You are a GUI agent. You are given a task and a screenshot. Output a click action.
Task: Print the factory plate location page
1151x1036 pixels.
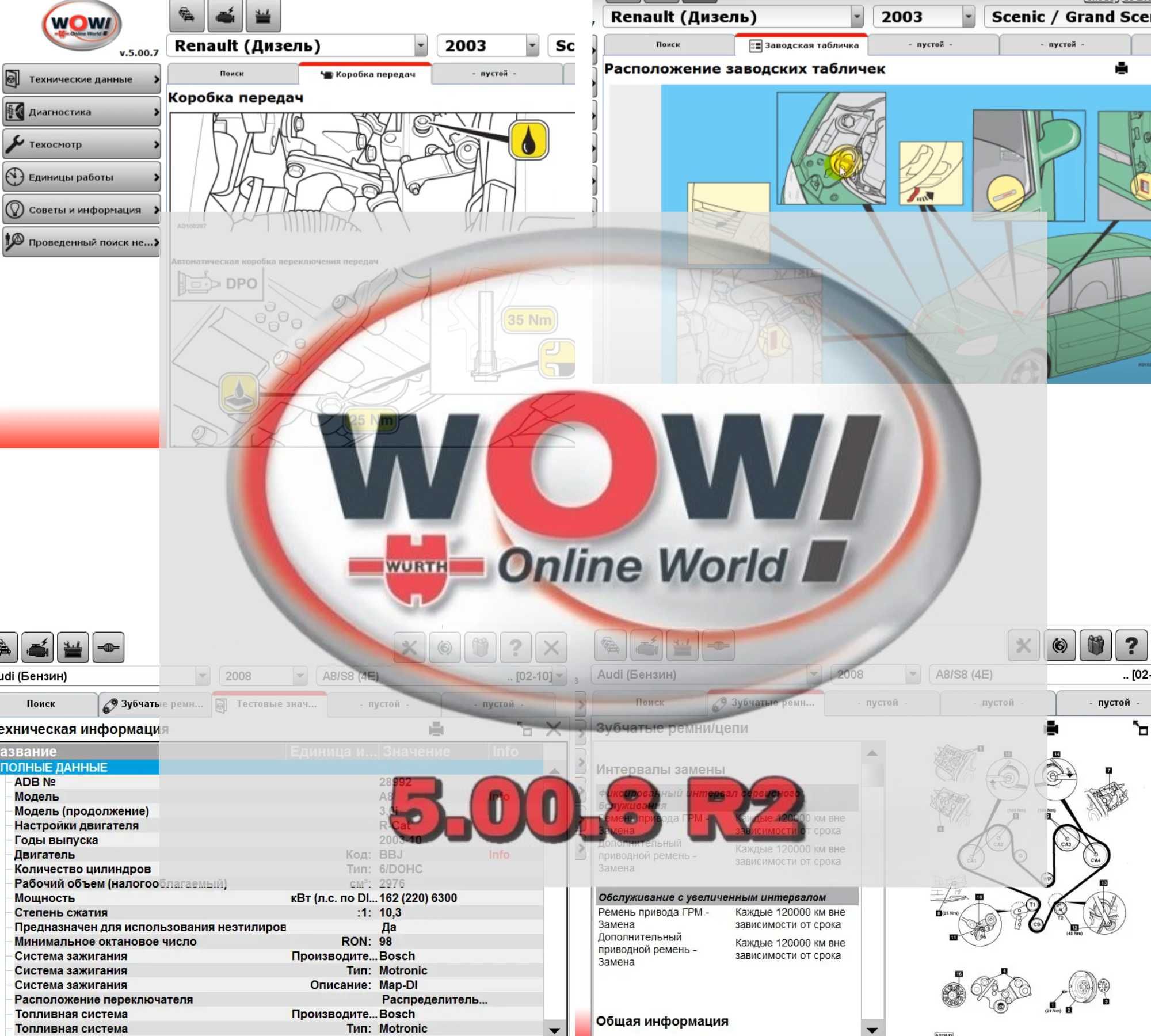tap(1122, 68)
